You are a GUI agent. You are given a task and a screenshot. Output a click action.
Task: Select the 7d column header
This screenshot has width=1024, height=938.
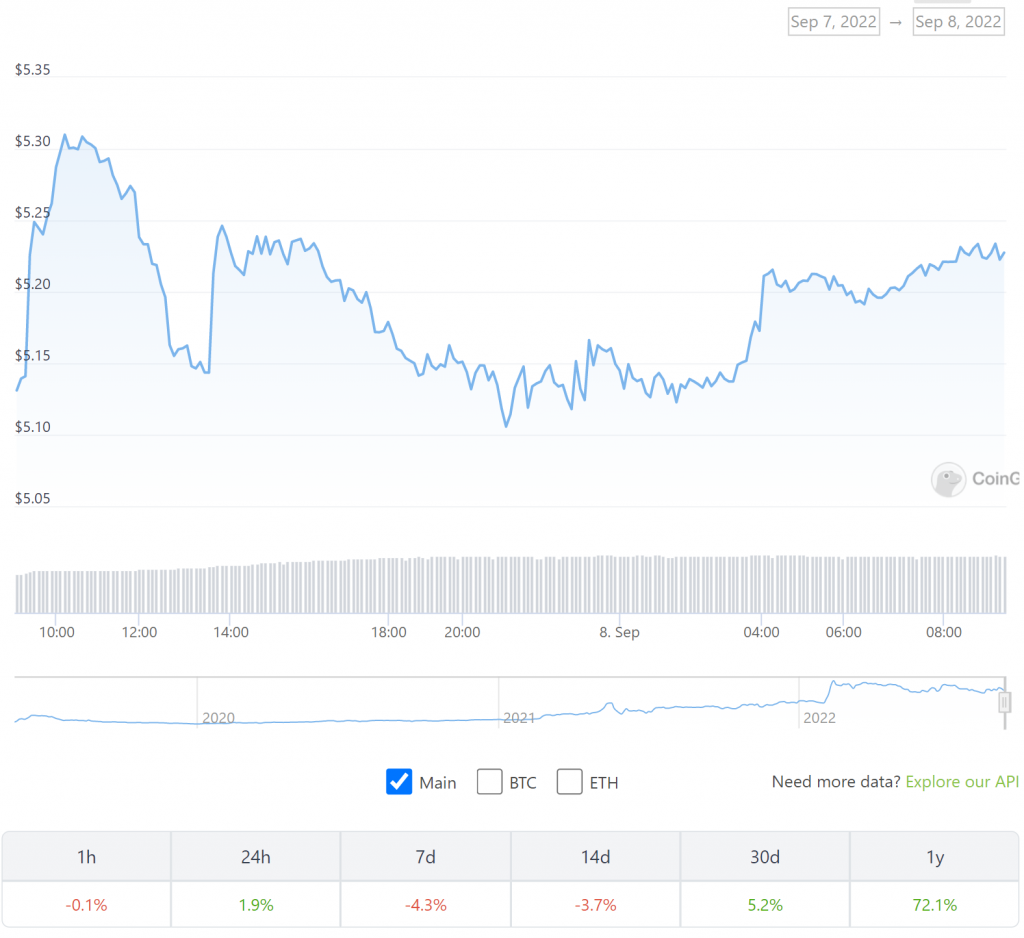coord(426,856)
